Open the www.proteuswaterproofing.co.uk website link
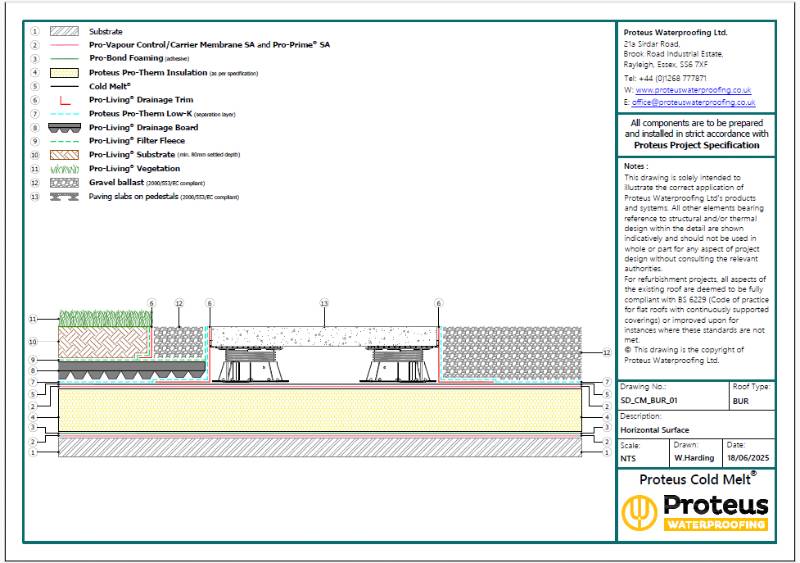This screenshot has width=800, height=563. pyautogui.click(x=693, y=90)
